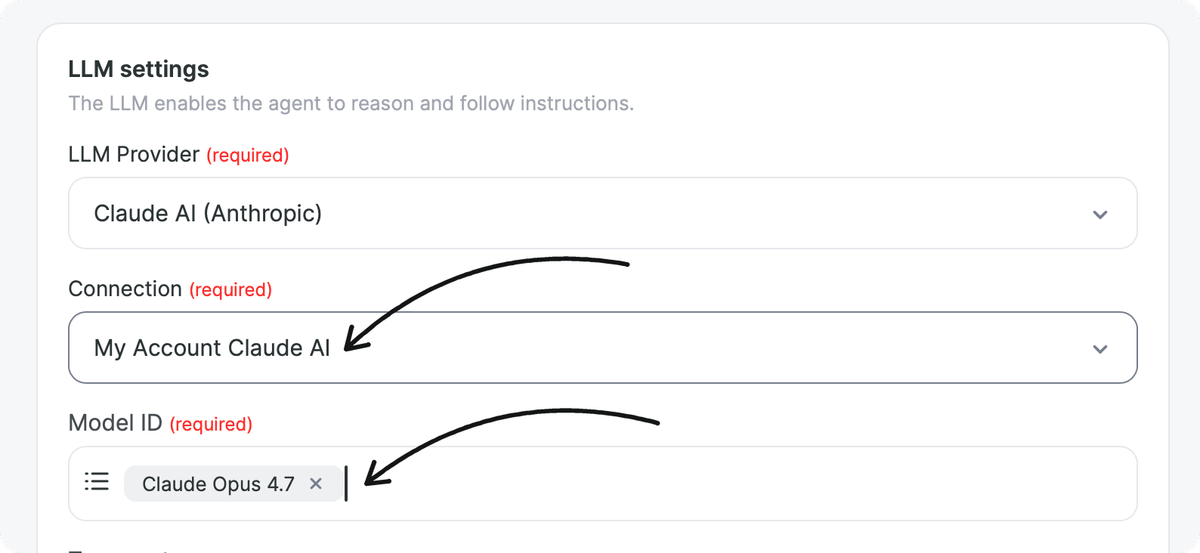Click the LLM description text below heading
This screenshot has width=1200, height=553.
[x=351, y=103]
